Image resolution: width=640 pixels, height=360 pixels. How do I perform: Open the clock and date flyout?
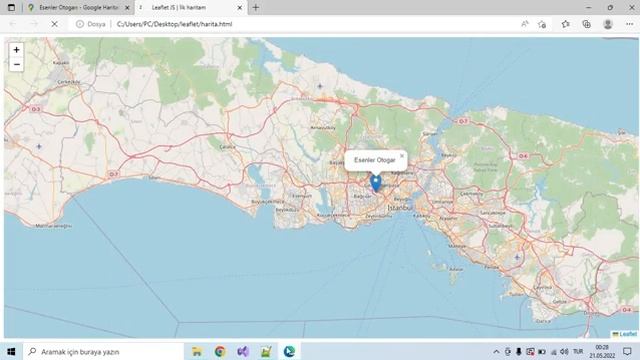point(602,351)
